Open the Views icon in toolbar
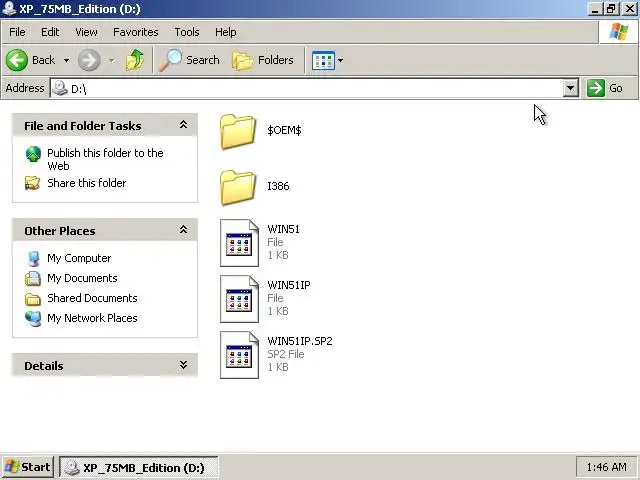Screen dimensions: 640x480 pos(323,60)
